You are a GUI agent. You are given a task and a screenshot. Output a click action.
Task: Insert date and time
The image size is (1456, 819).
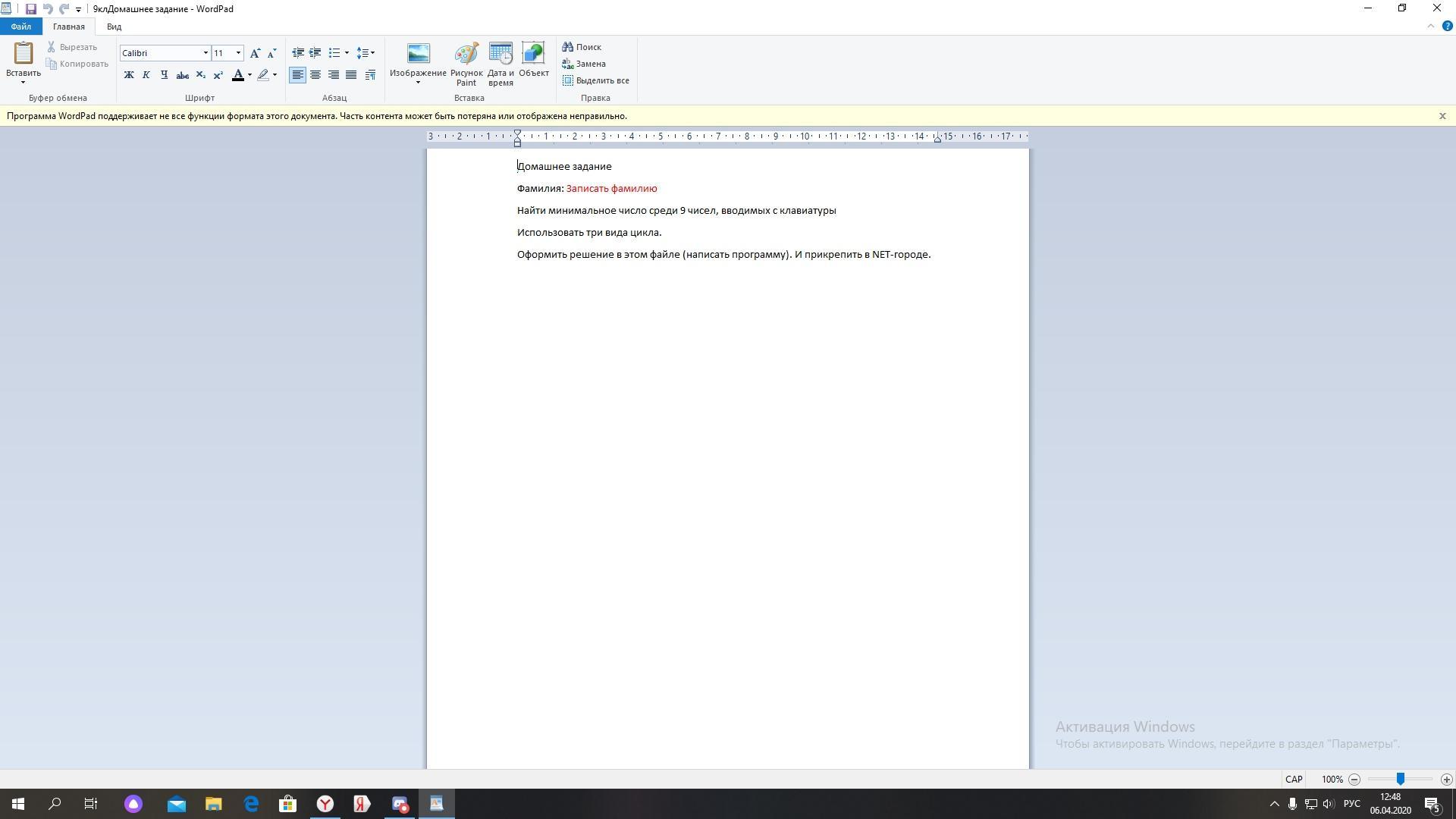pos(500,64)
